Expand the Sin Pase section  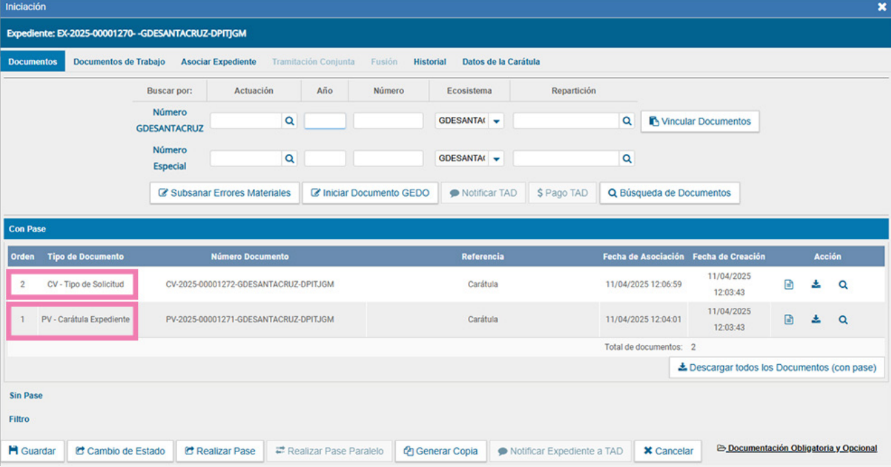(26, 396)
